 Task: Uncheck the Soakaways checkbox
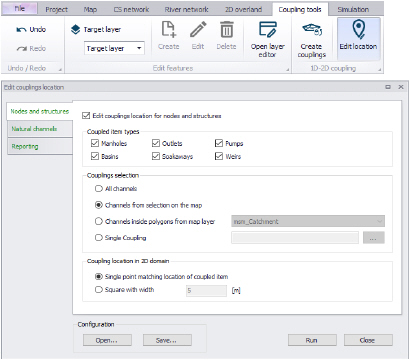pos(156,156)
